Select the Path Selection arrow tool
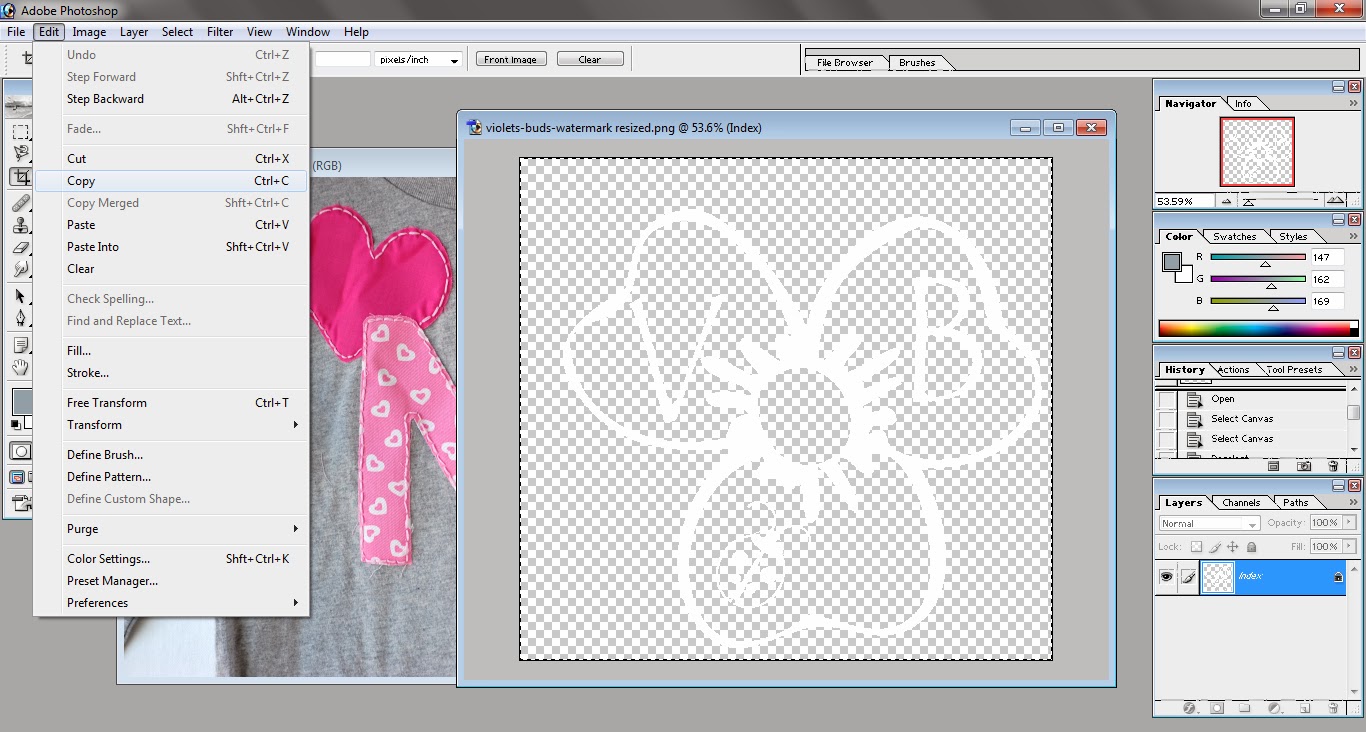The height and width of the screenshot is (732, 1366). click(19, 296)
